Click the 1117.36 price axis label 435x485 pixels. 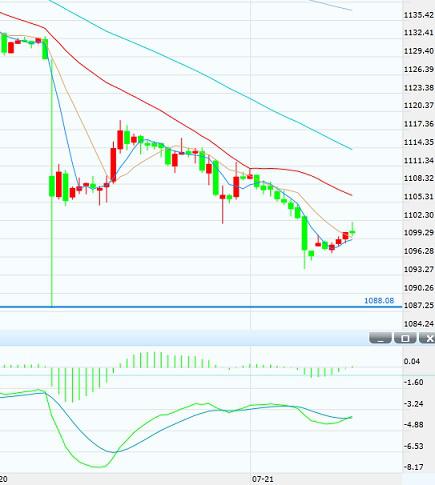(x=419, y=124)
